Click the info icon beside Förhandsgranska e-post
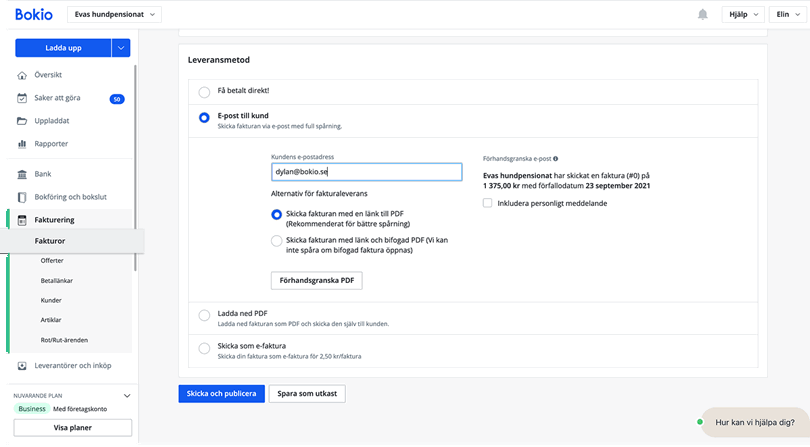 pos(555,159)
